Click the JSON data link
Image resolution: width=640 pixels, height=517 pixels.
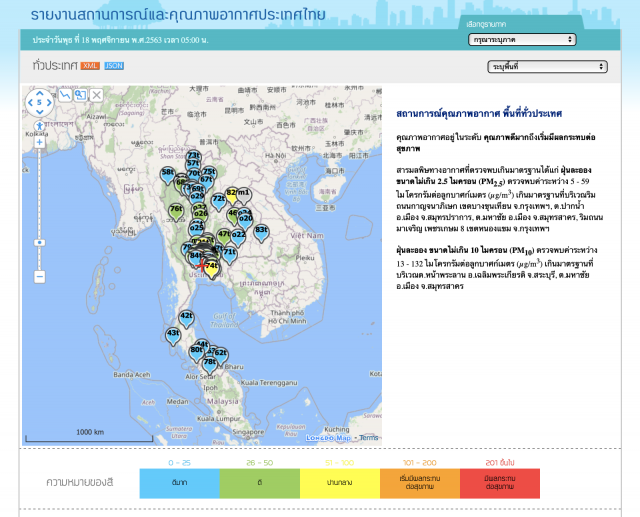pos(114,66)
